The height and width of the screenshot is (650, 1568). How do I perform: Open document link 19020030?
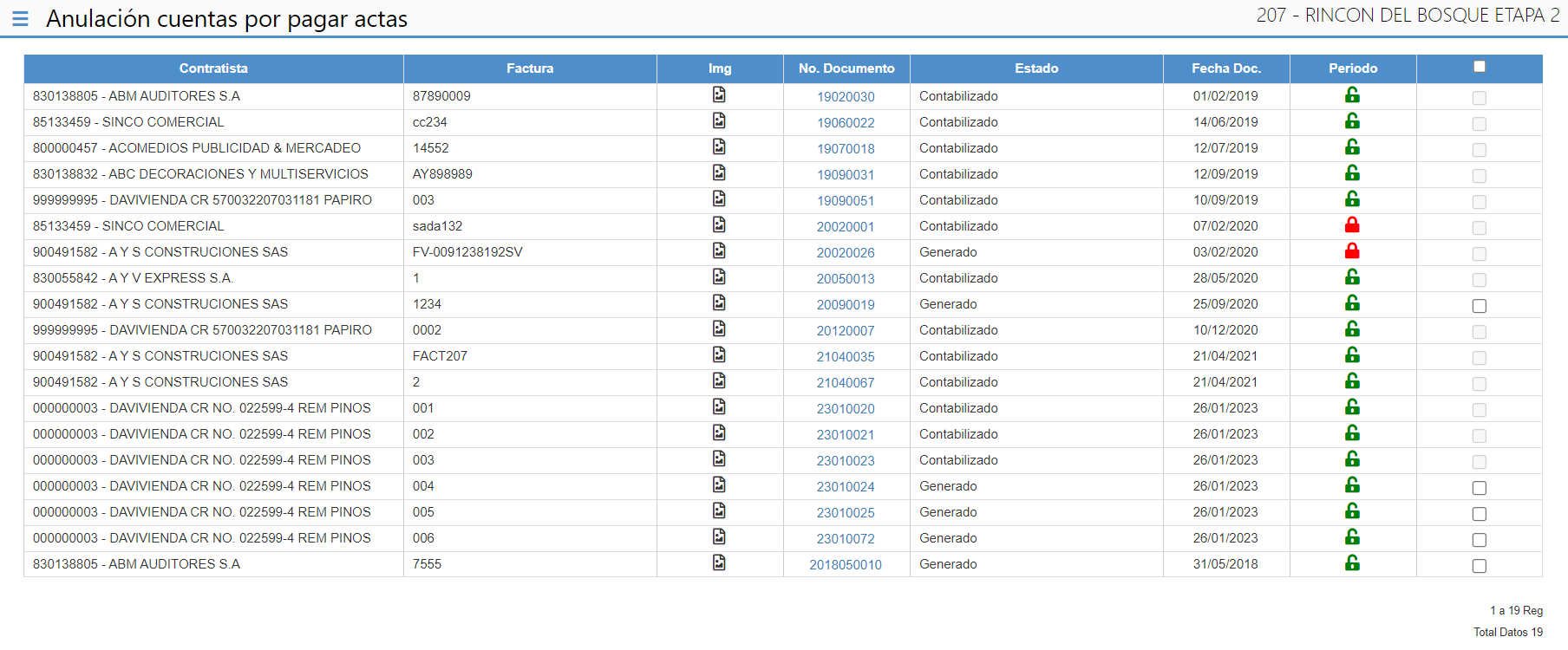846,97
